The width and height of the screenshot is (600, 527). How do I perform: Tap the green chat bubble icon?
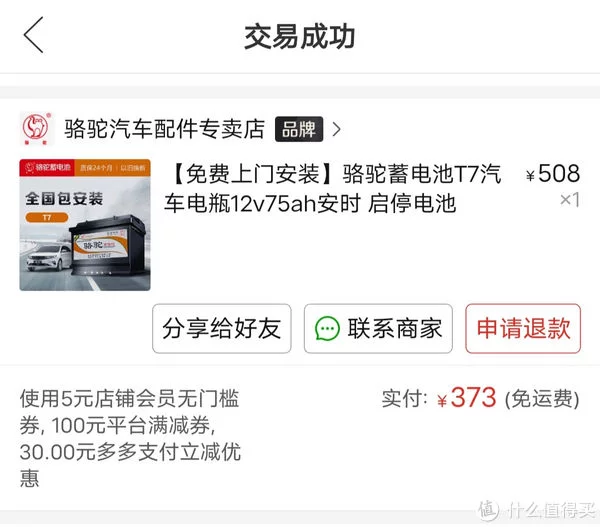point(327,328)
